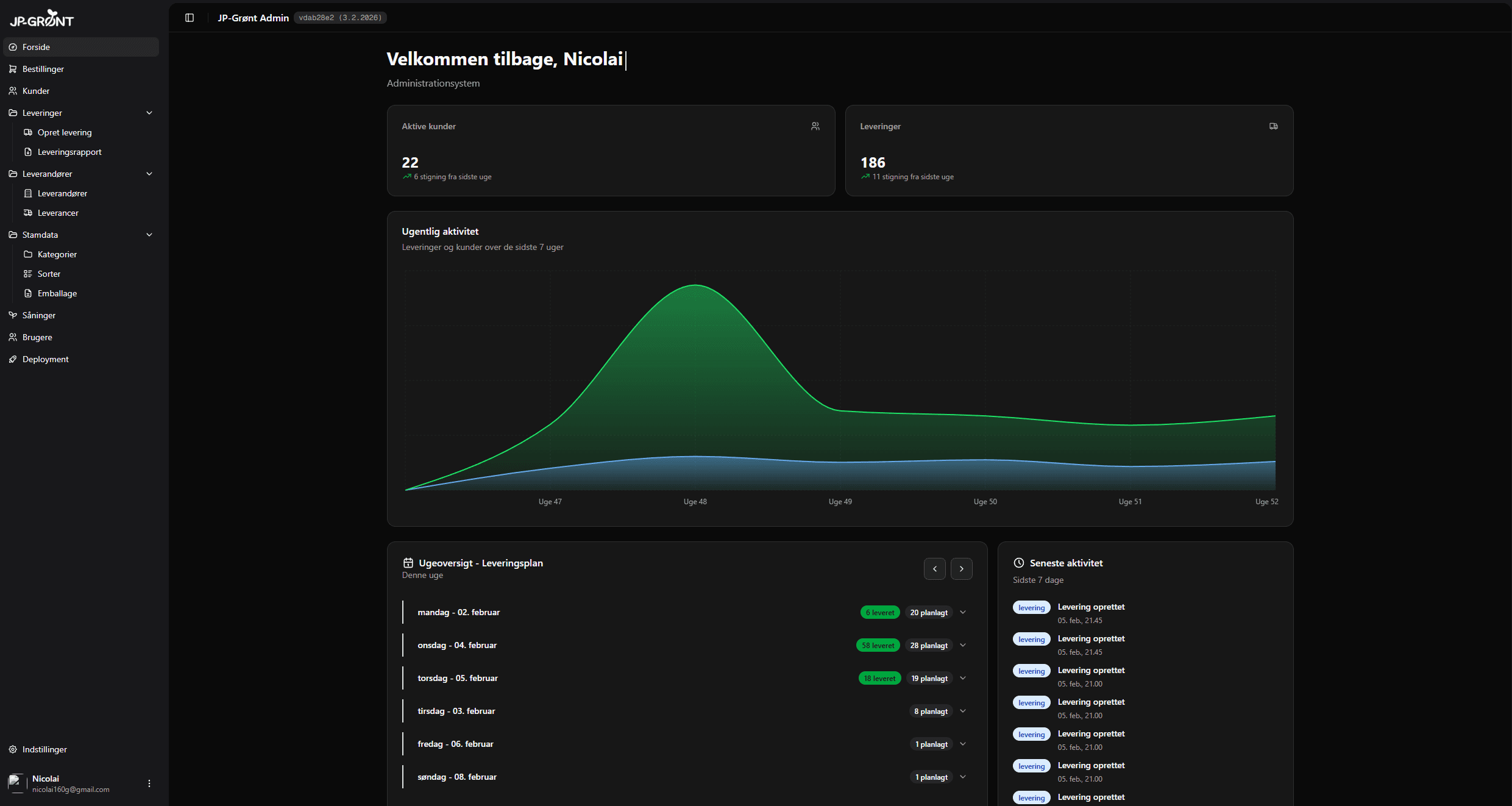Open user menu with three-dot icon
This screenshot has width=1512, height=806.
tap(149, 783)
